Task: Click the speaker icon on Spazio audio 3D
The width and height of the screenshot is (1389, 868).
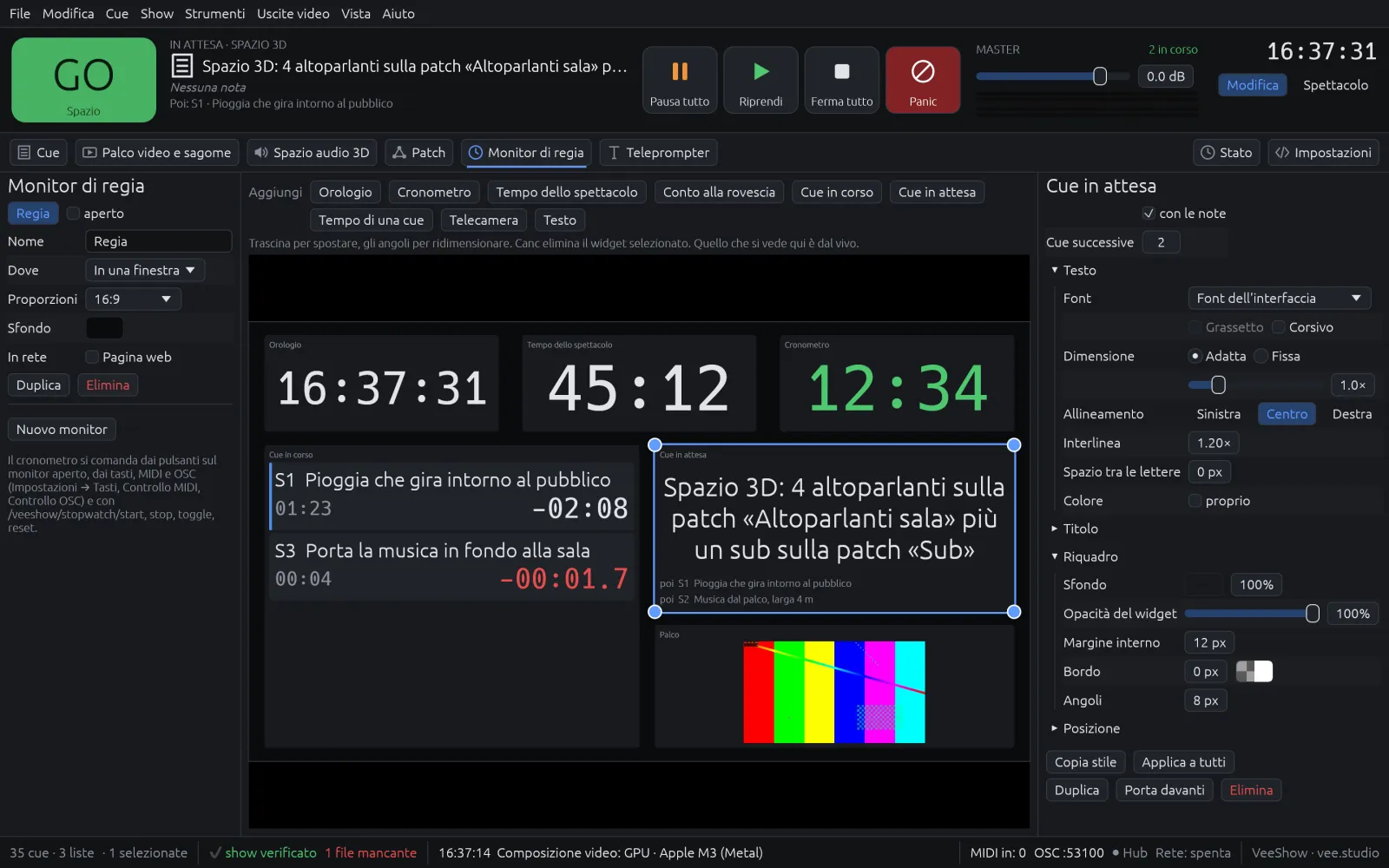Action: 260,153
